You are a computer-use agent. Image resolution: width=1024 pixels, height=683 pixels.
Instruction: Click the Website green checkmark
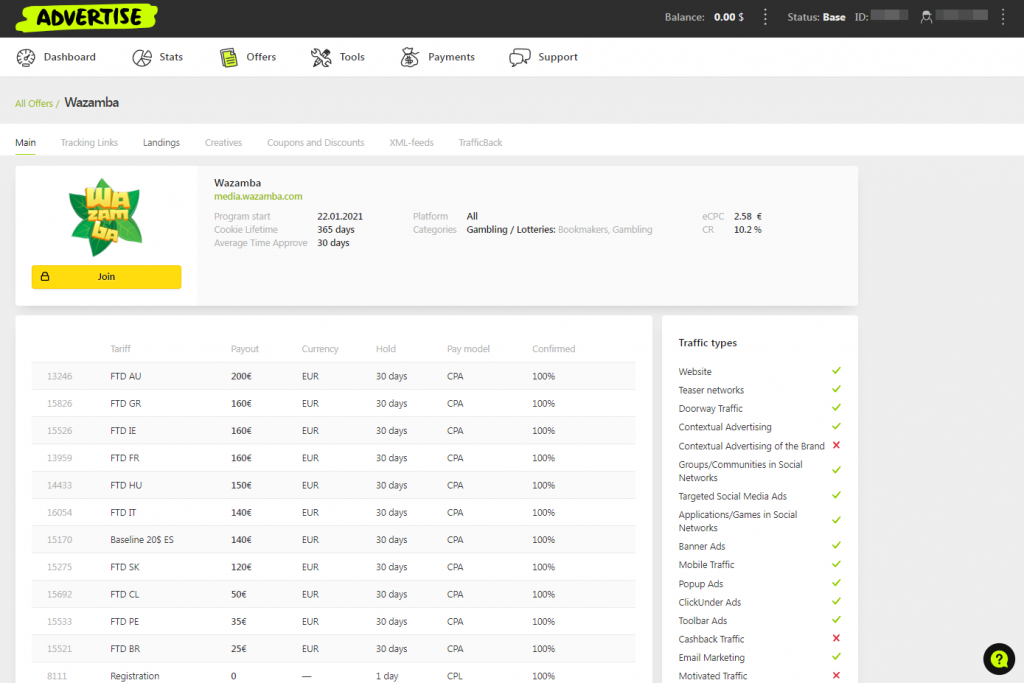point(836,370)
